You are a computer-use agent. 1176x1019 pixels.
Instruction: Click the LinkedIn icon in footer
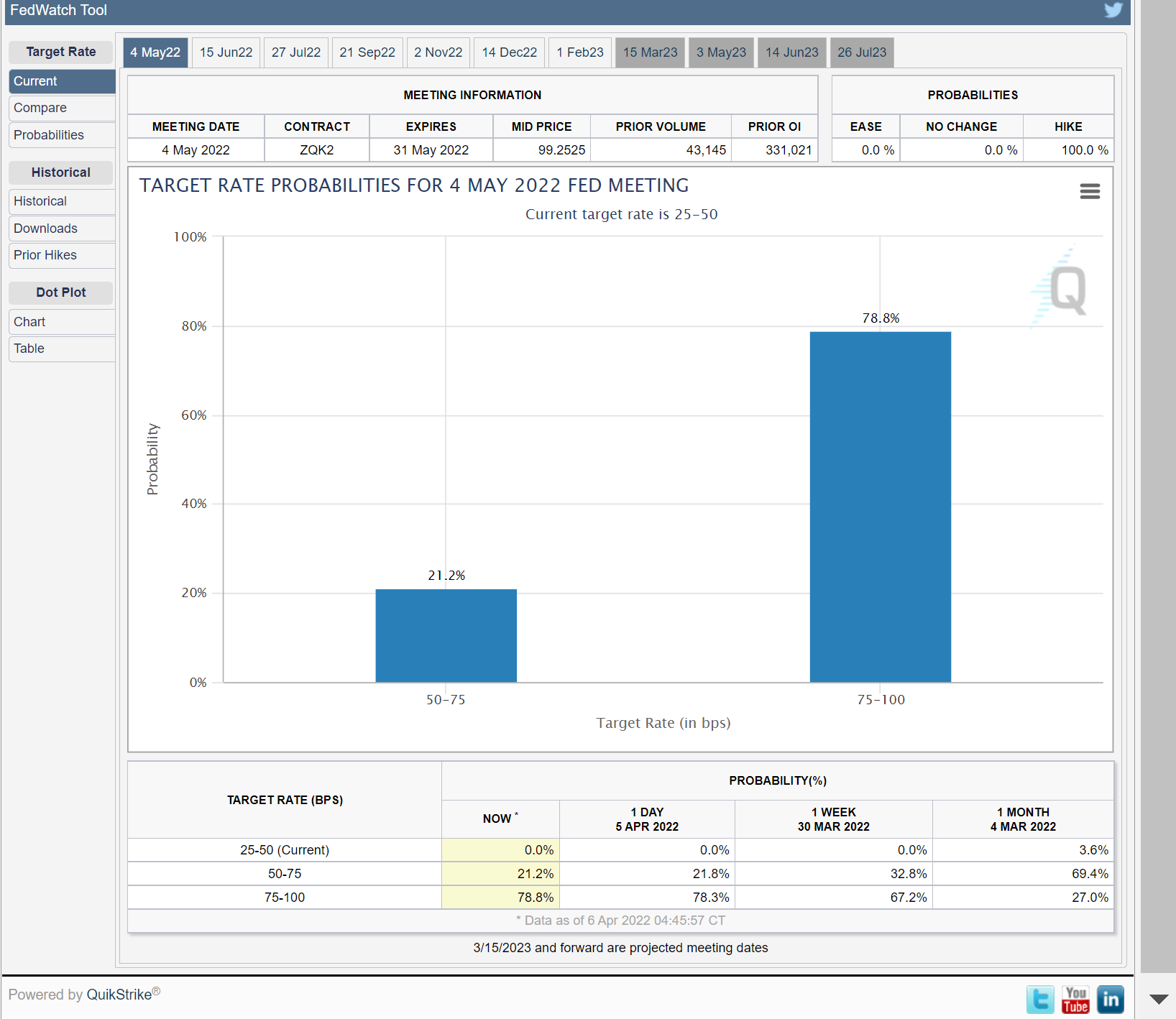[1111, 1000]
